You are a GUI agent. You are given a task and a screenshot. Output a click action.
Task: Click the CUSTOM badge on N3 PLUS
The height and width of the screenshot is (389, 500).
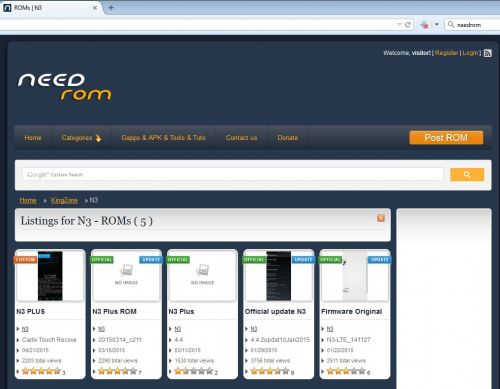point(25,260)
